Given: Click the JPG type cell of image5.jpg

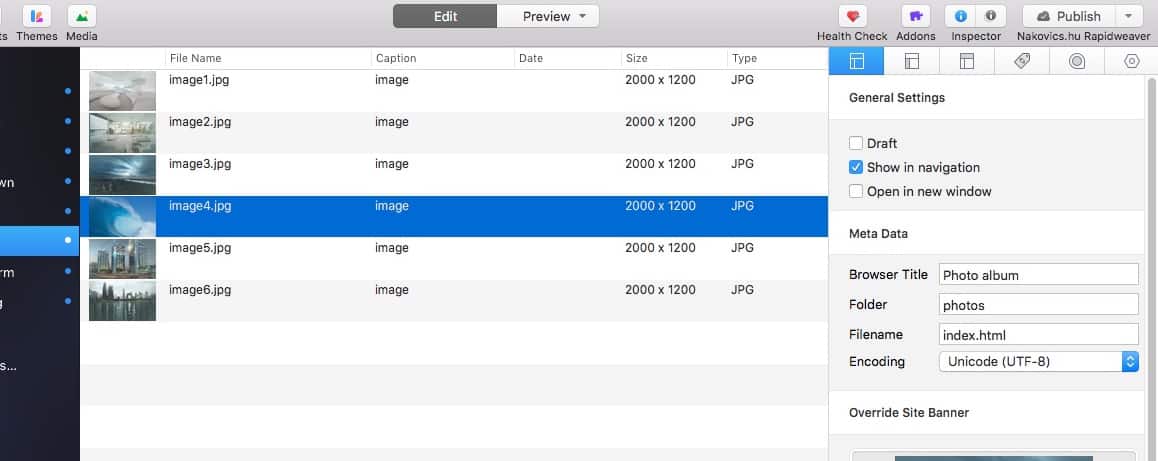Looking at the screenshot, I should (x=742, y=248).
